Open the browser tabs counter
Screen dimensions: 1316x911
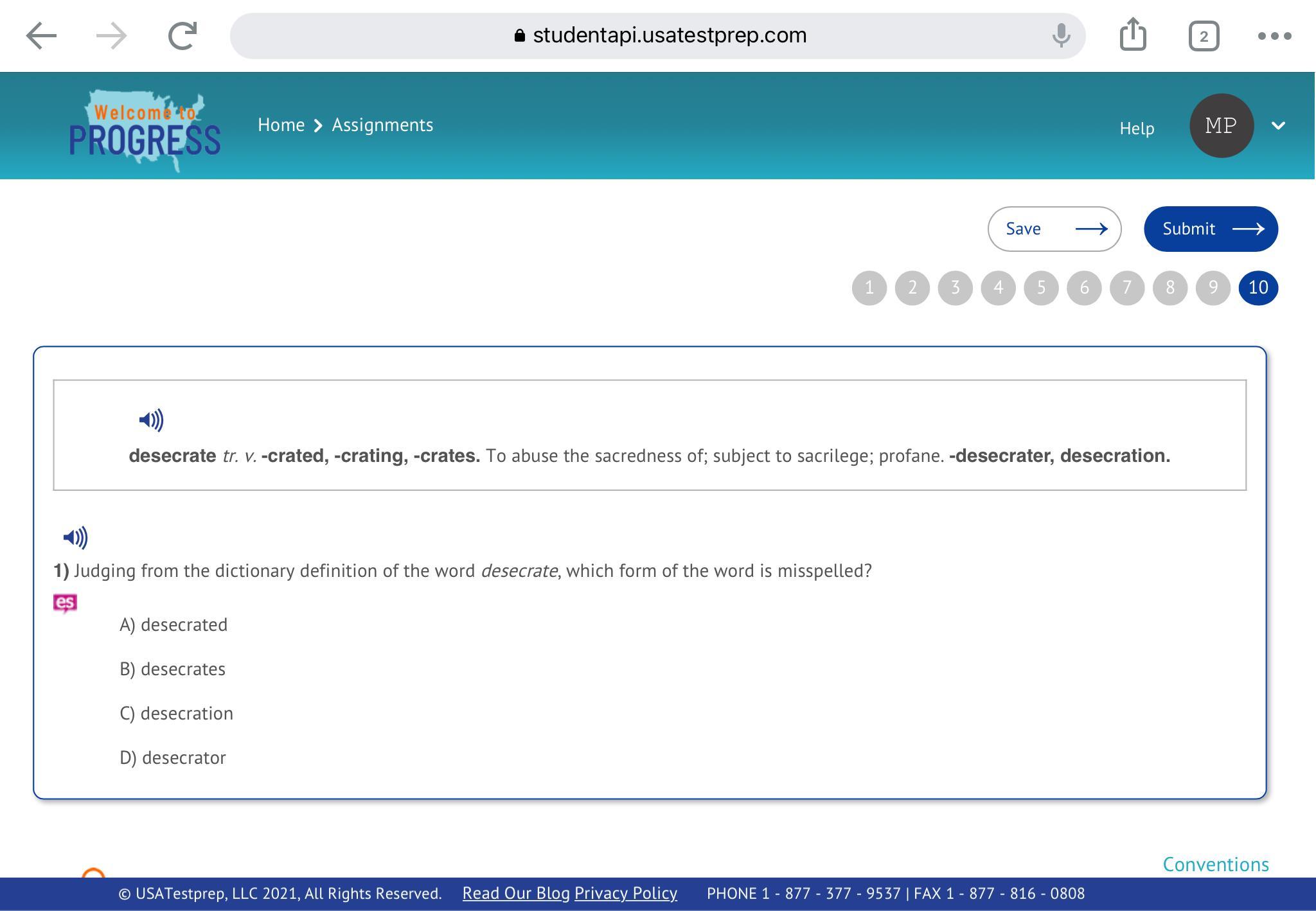coord(1204,36)
